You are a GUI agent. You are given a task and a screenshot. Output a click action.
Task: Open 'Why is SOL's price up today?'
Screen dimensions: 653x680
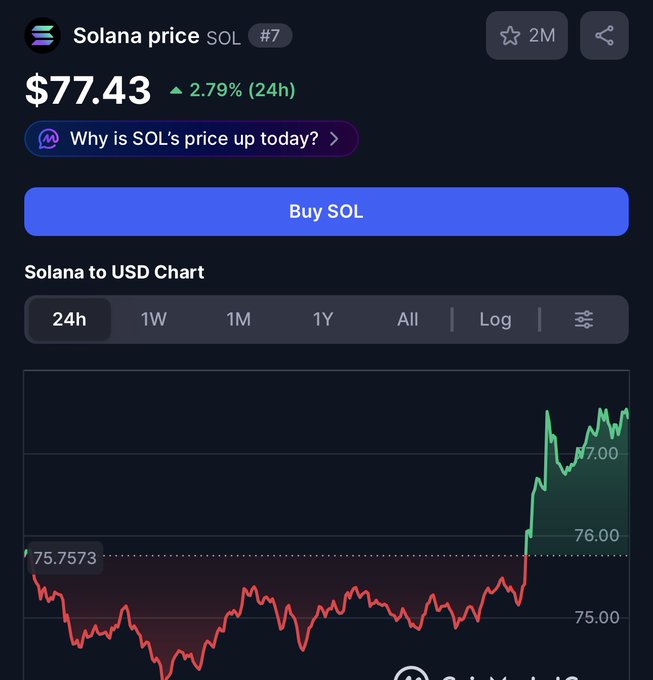[191, 139]
